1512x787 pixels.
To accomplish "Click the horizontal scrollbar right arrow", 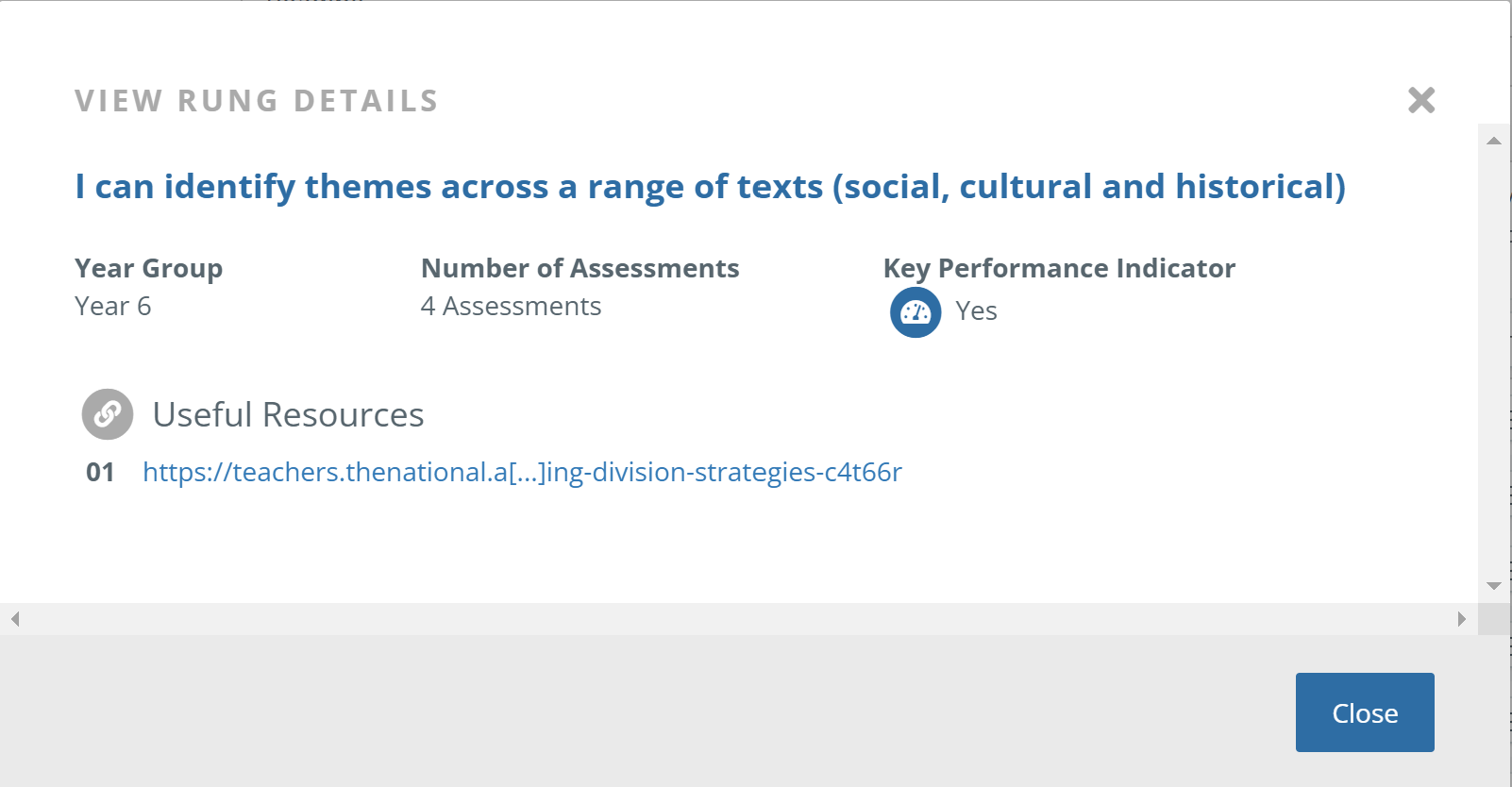I will click(x=1462, y=619).
